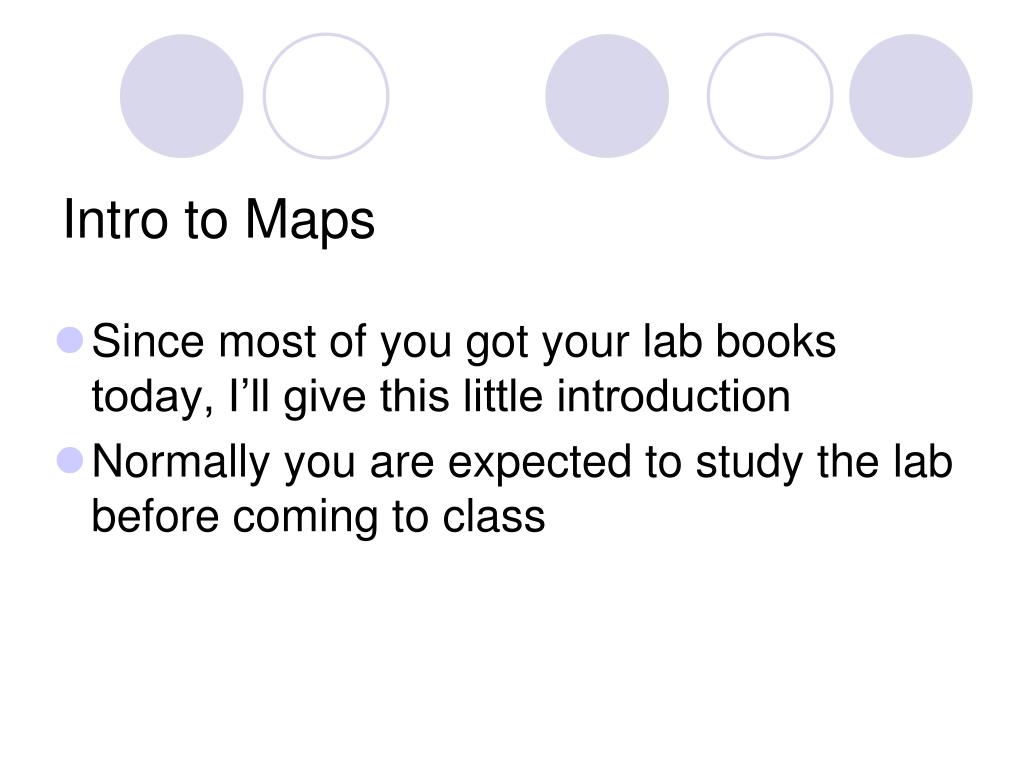
Task: Click the word 'Intro' in the title
Action: point(116,219)
